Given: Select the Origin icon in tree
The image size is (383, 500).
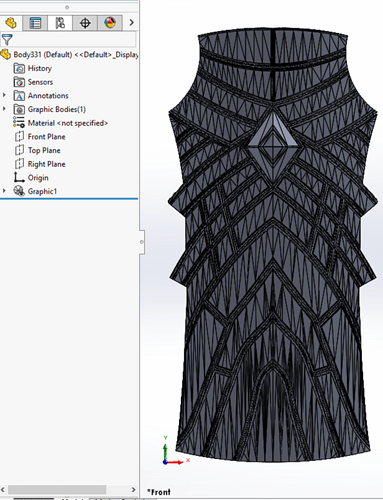Looking at the screenshot, I should pos(19,177).
